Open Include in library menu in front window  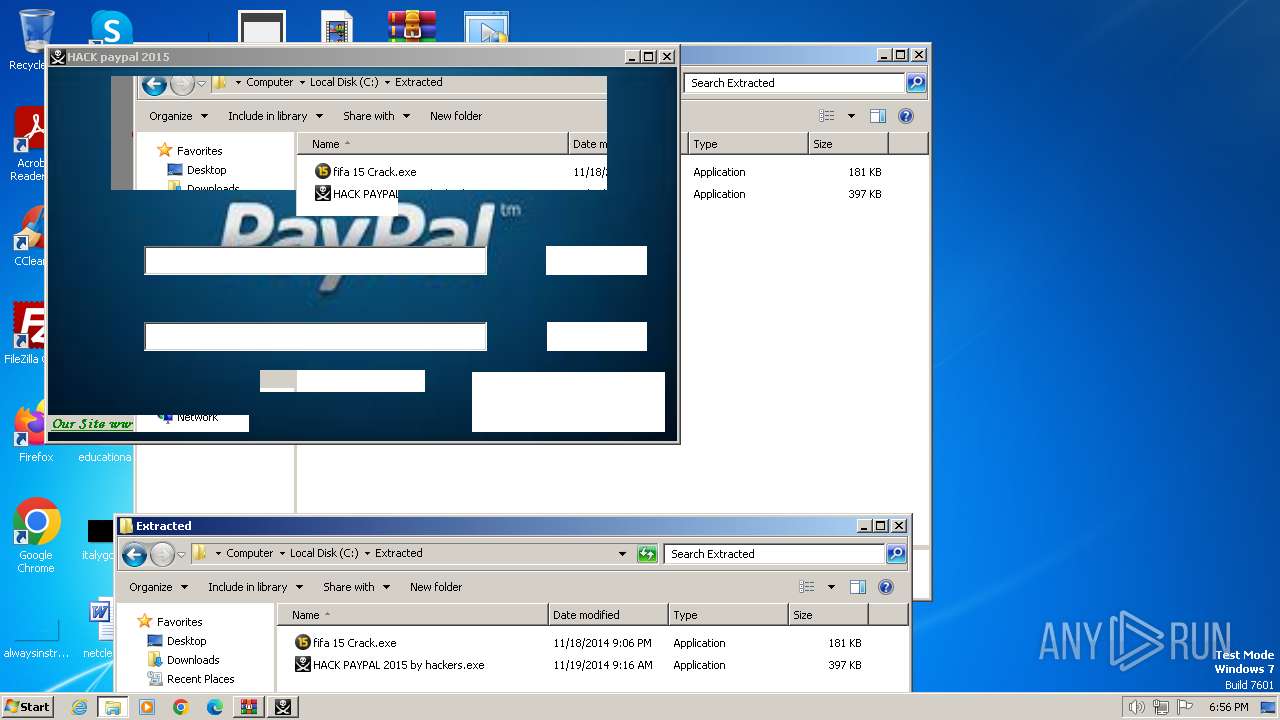[x=255, y=587]
